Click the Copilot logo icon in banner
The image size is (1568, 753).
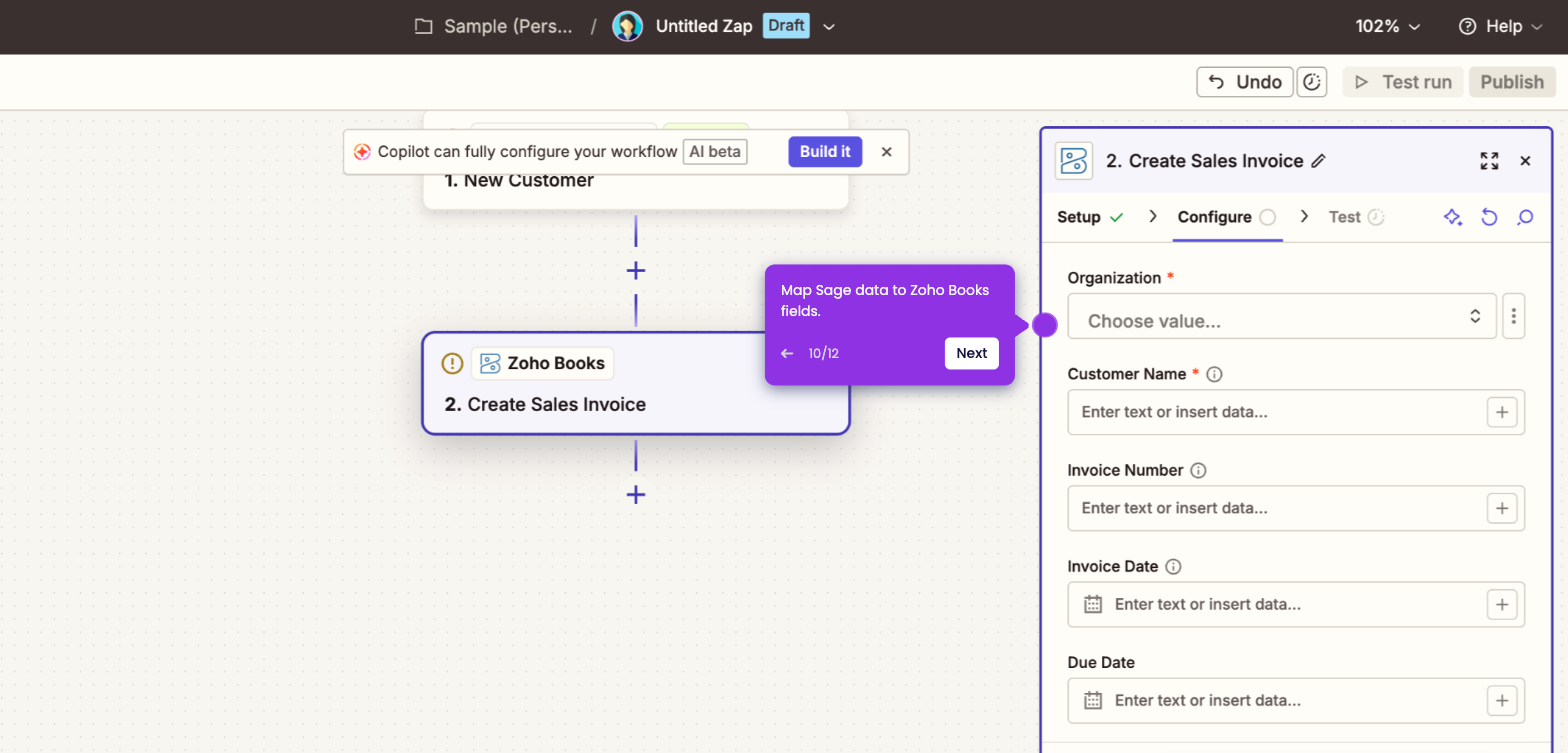click(362, 152)
